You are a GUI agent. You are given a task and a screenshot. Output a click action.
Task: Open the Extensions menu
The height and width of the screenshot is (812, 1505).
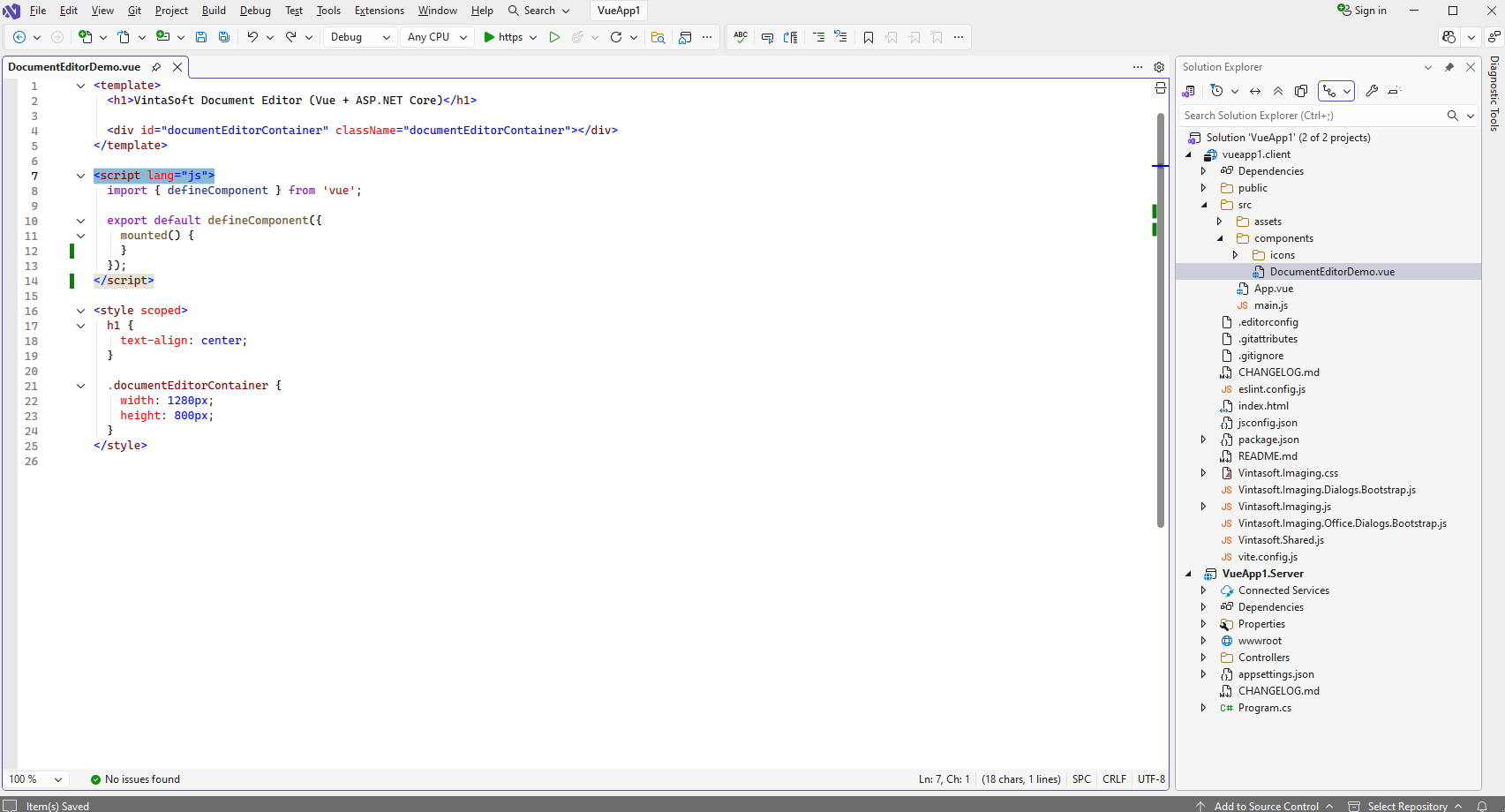pyautogui.click(x=379, y=11)
